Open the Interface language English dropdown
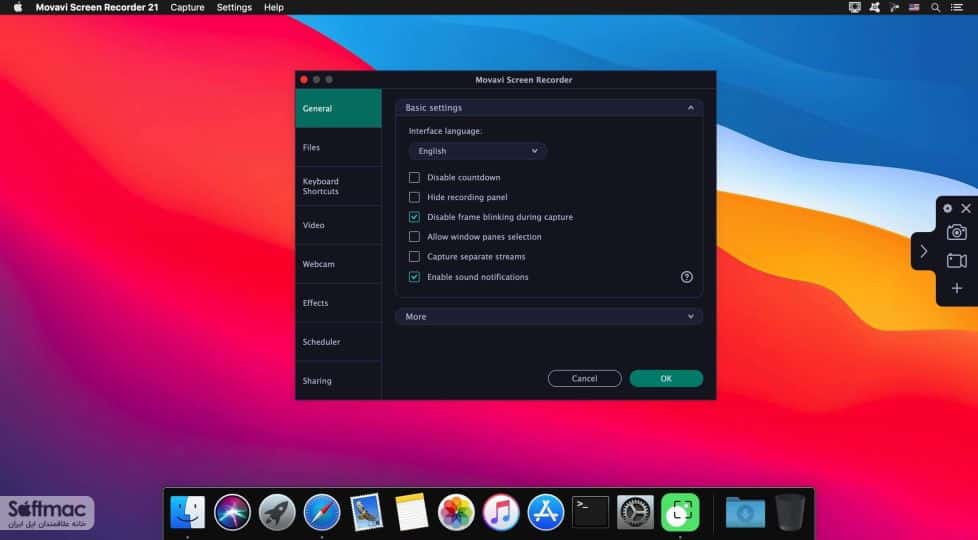 click(478, 151)
